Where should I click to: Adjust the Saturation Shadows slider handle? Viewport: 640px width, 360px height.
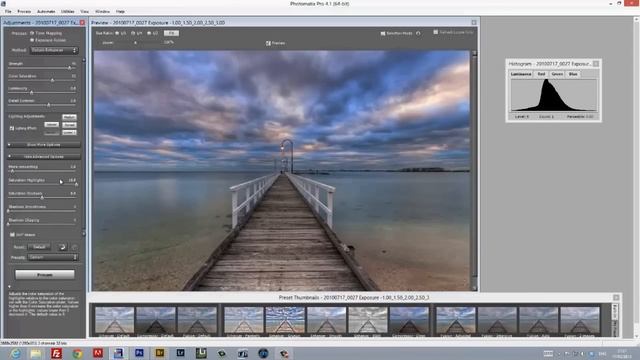pos(42,198)
